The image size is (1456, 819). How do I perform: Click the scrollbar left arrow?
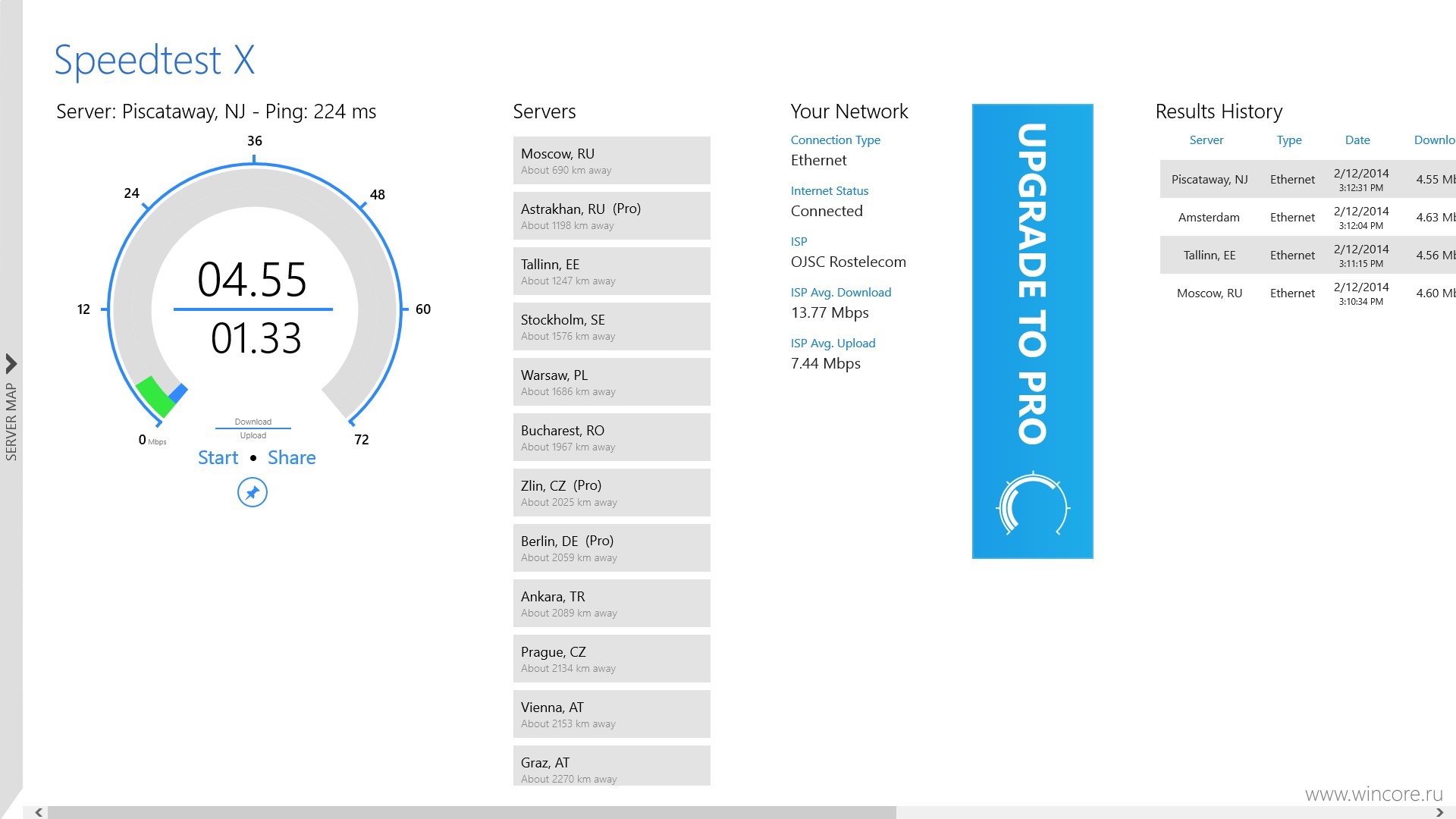point(38,812)
